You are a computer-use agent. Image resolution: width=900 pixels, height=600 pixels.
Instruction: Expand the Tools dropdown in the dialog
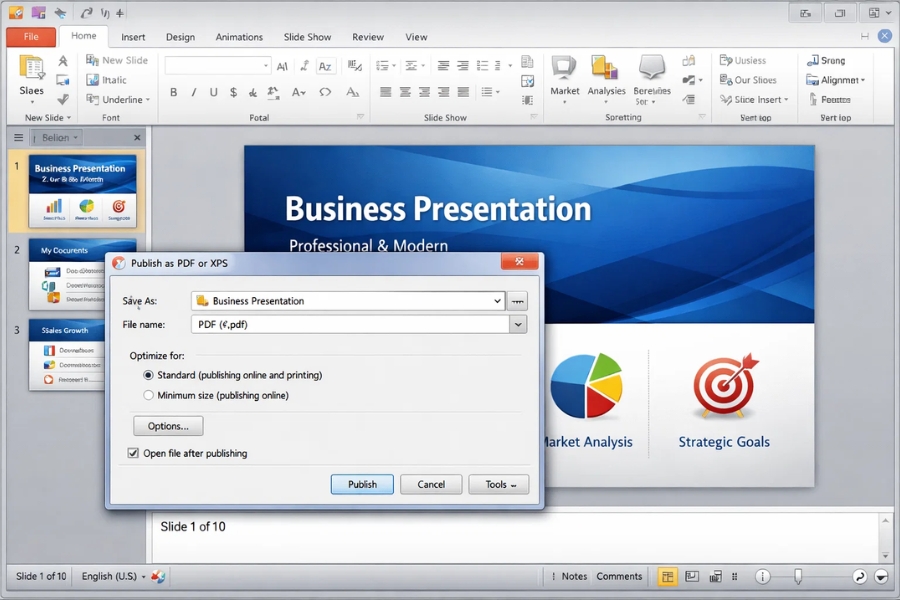click(x=498, y=484)
